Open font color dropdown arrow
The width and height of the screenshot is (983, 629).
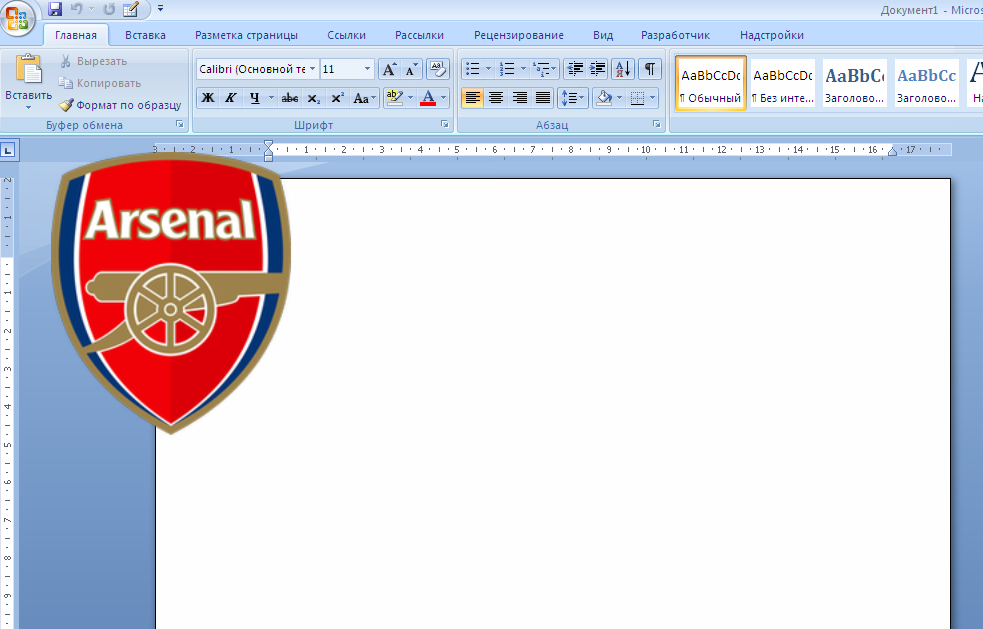tap(444, 98)
